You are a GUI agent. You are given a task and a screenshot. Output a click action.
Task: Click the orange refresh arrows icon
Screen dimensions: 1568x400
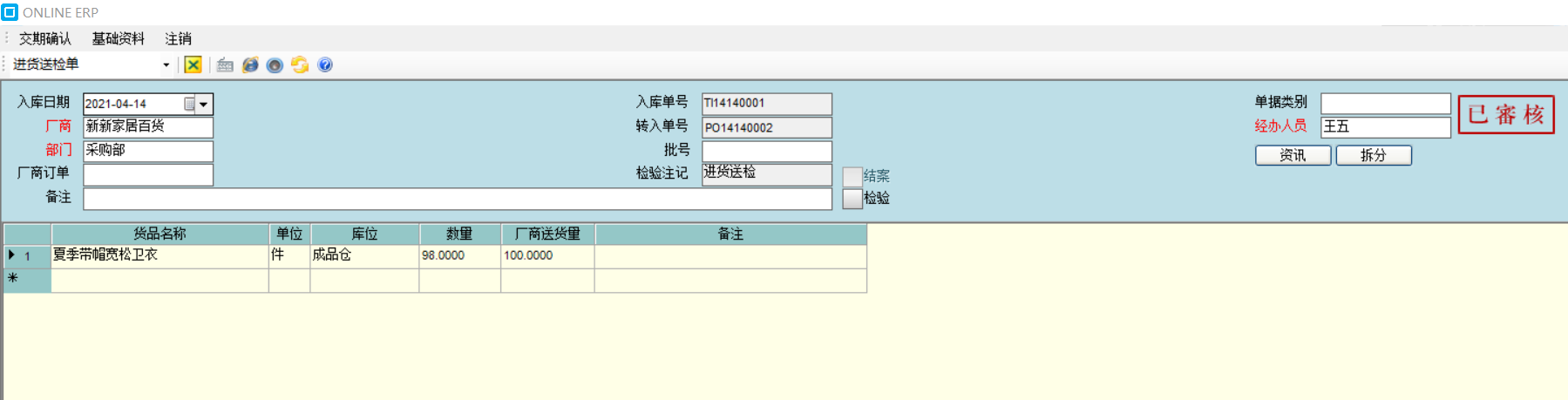coord(300,64)
